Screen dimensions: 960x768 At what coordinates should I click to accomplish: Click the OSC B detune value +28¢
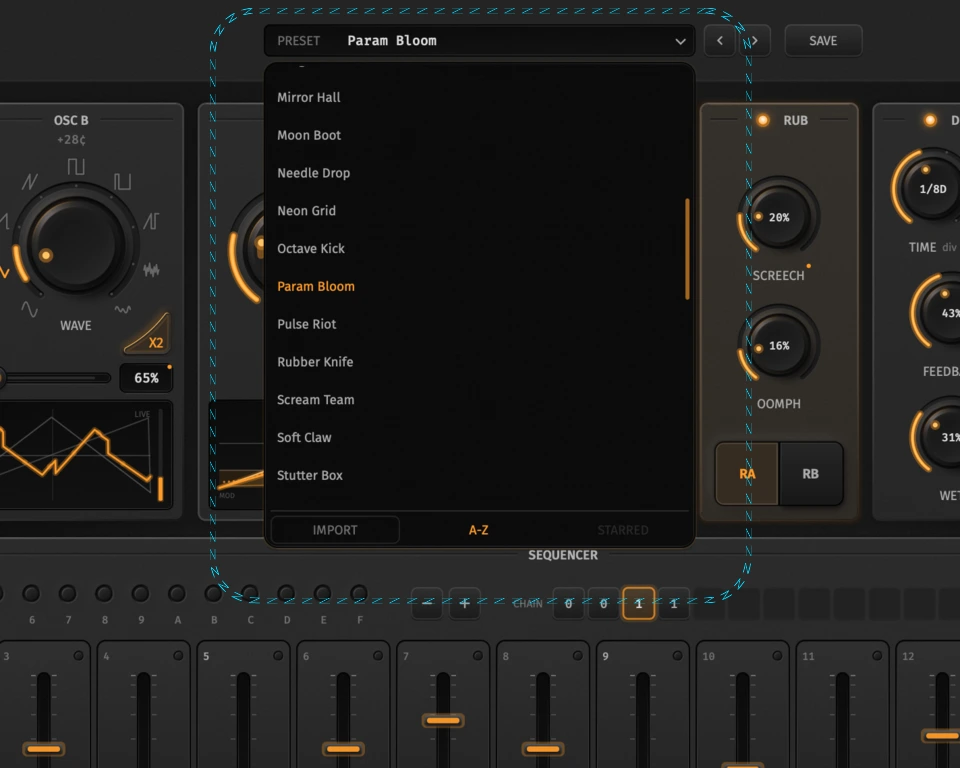pos(71,140)
